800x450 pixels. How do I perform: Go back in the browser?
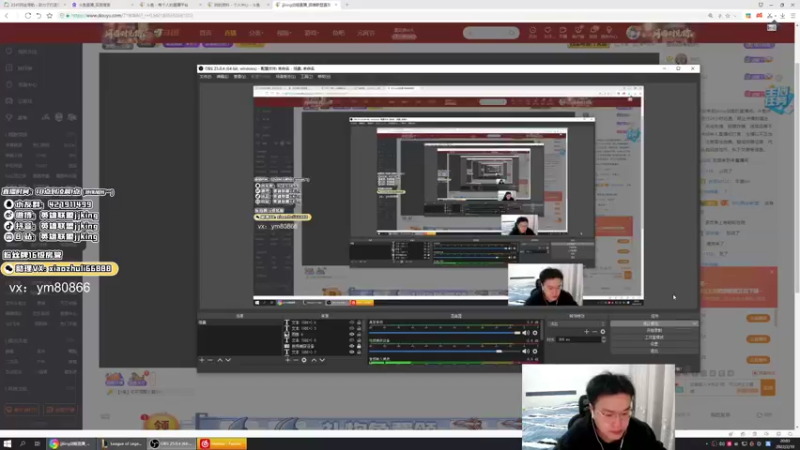(x=7, y=16)
